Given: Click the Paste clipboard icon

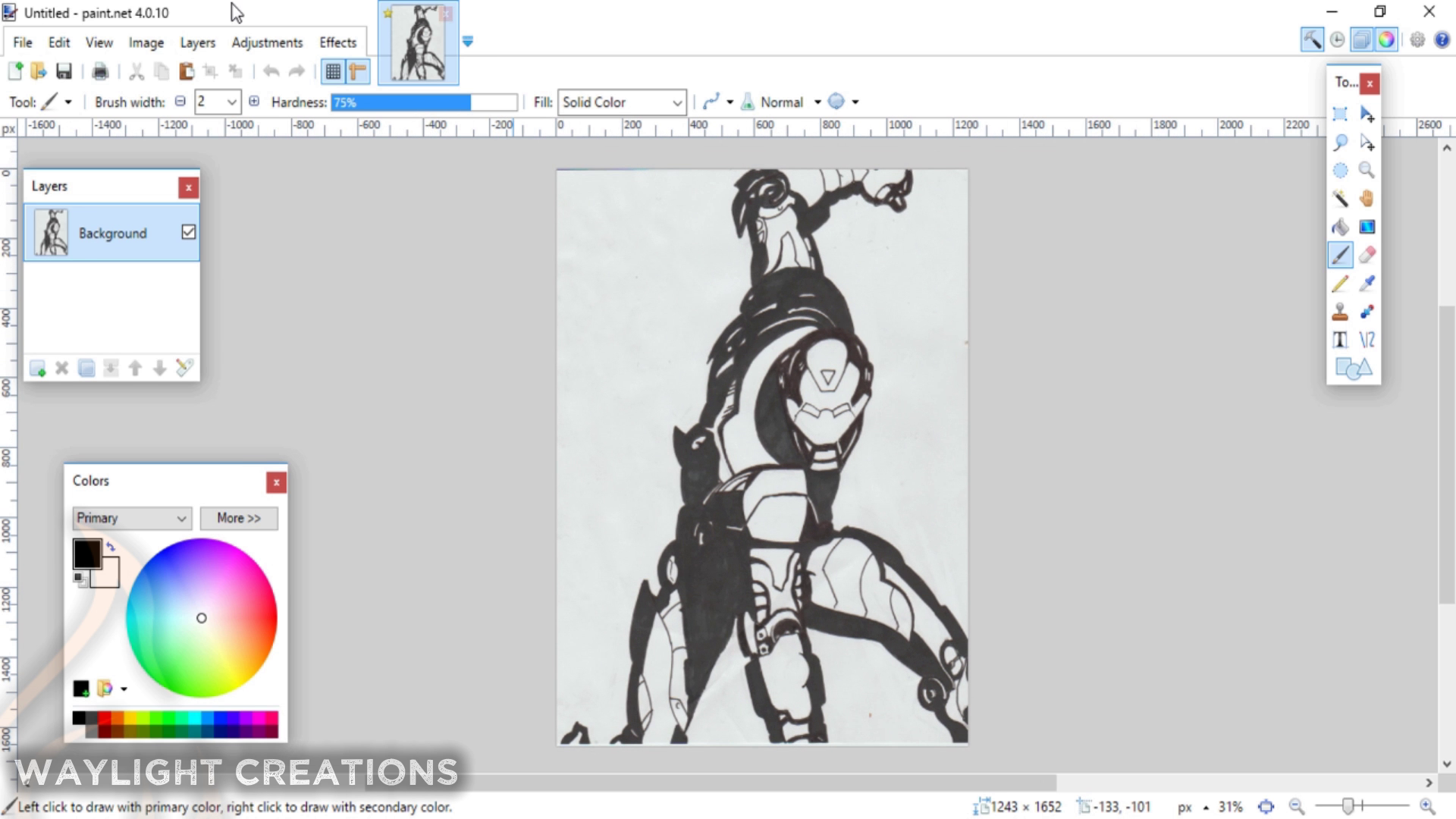Looking at the screenshot, I should (186, 71).
